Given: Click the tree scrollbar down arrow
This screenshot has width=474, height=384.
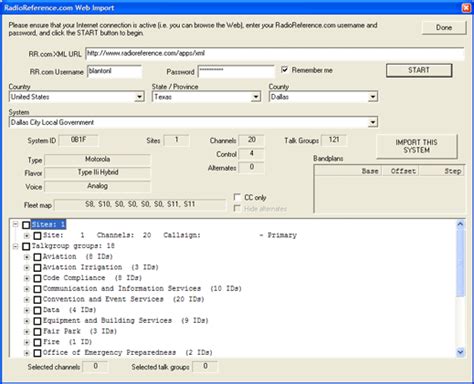Looking at the screenshot, I should [x=460, y=352].
